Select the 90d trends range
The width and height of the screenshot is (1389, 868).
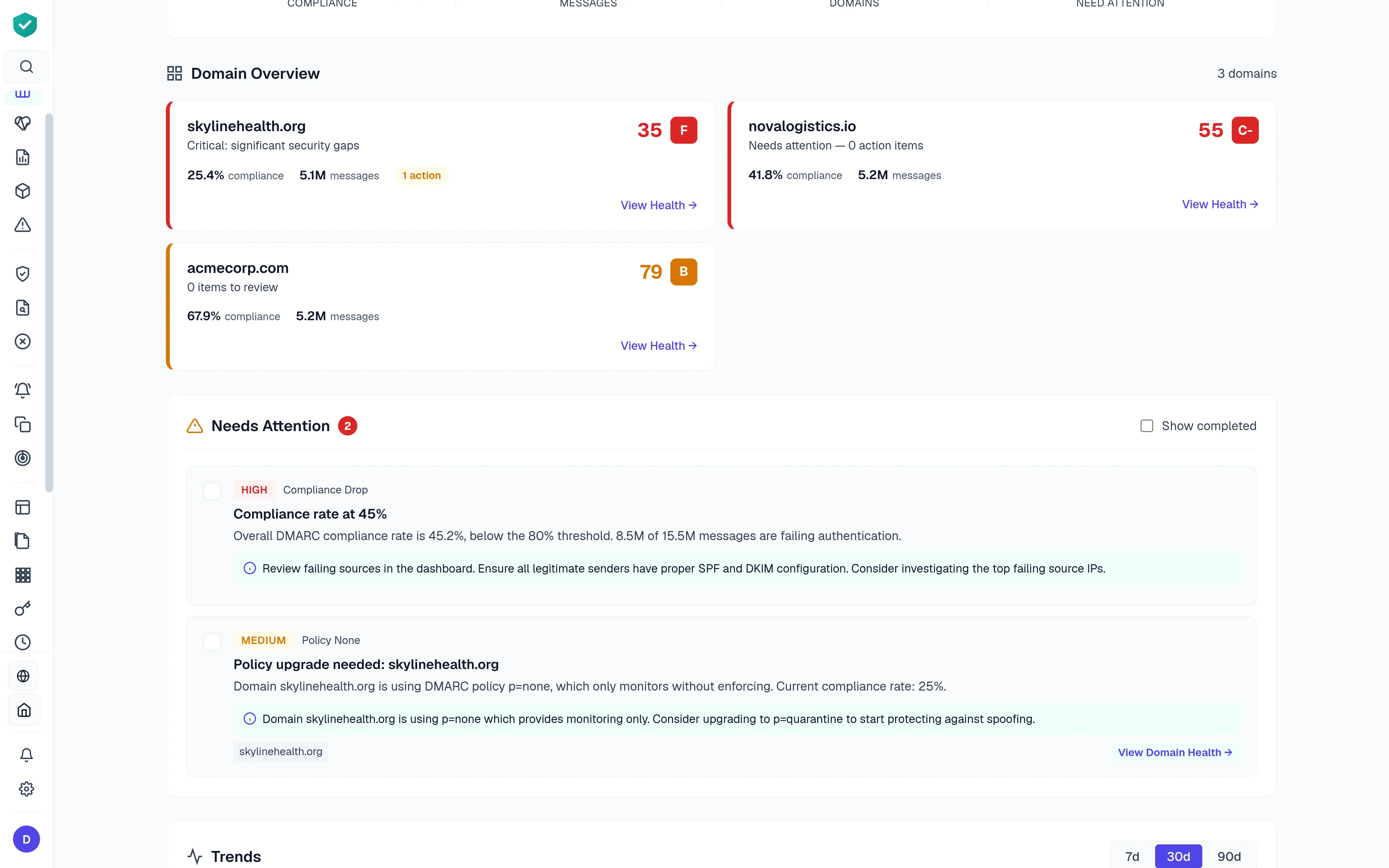click(1229, 856)
